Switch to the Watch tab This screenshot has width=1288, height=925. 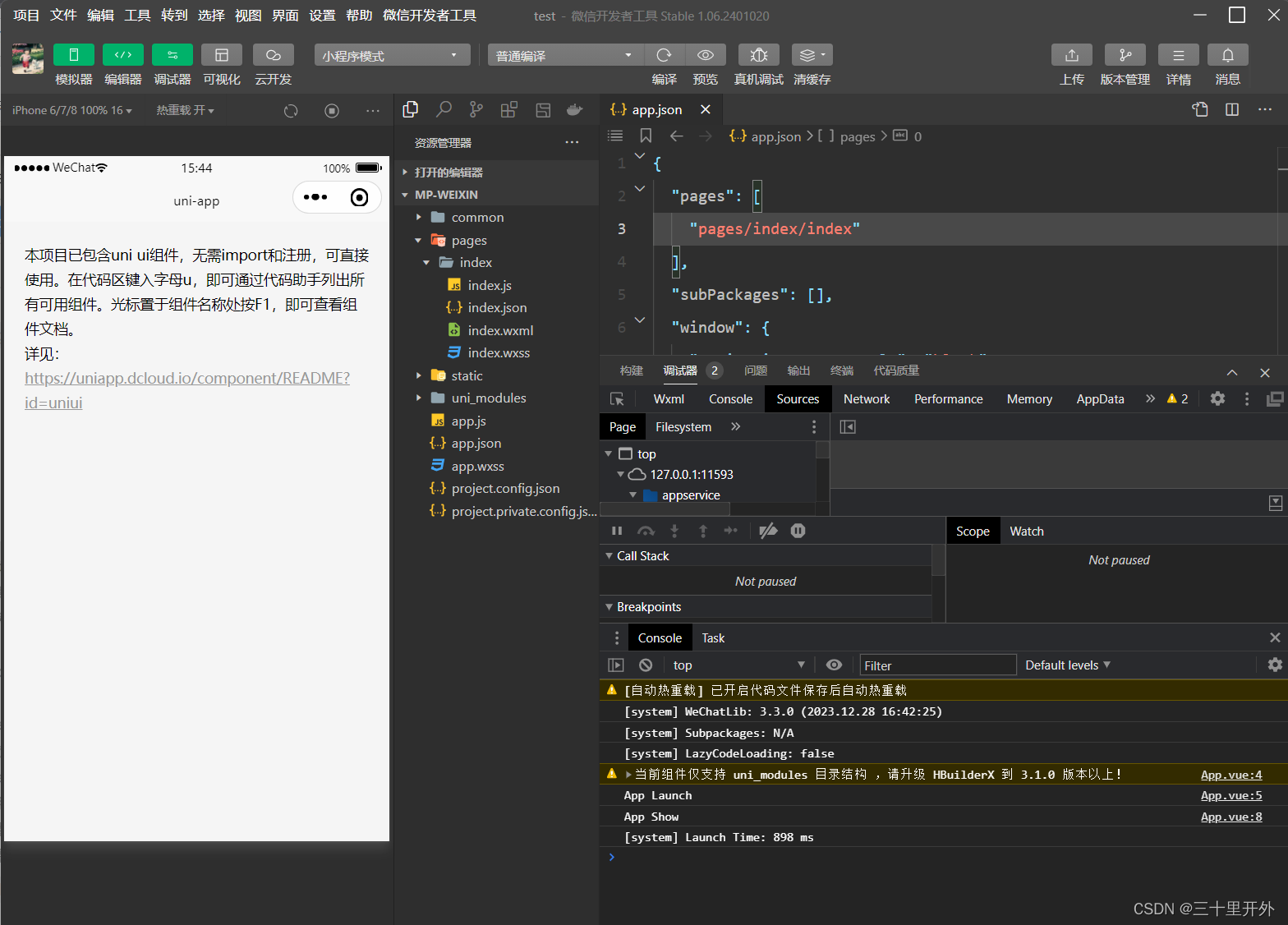pos(1027,532)
